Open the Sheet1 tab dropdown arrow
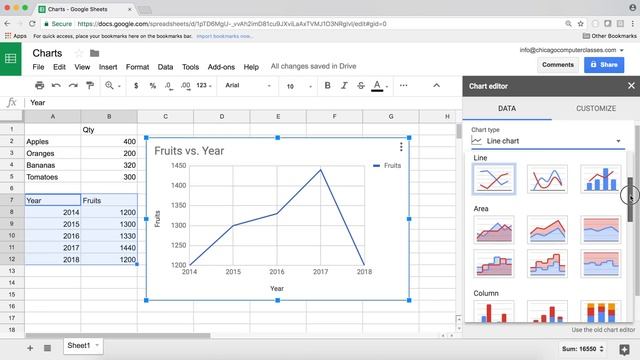The image size is (640, 360). [97, 345]
